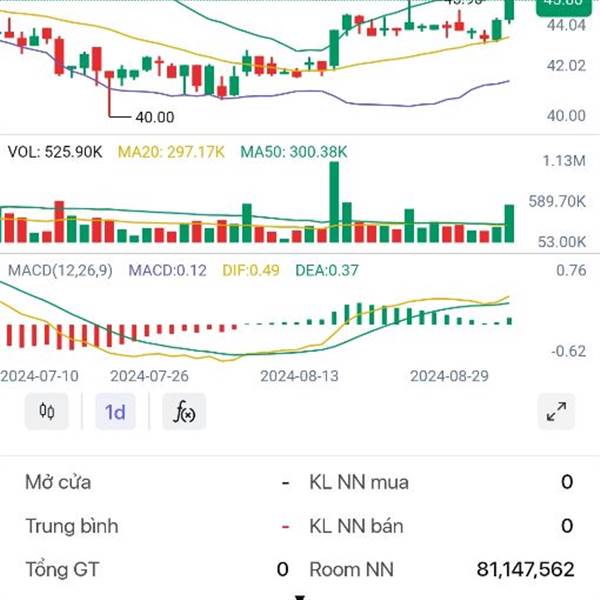Click the Room NN label

click(351, 569)
